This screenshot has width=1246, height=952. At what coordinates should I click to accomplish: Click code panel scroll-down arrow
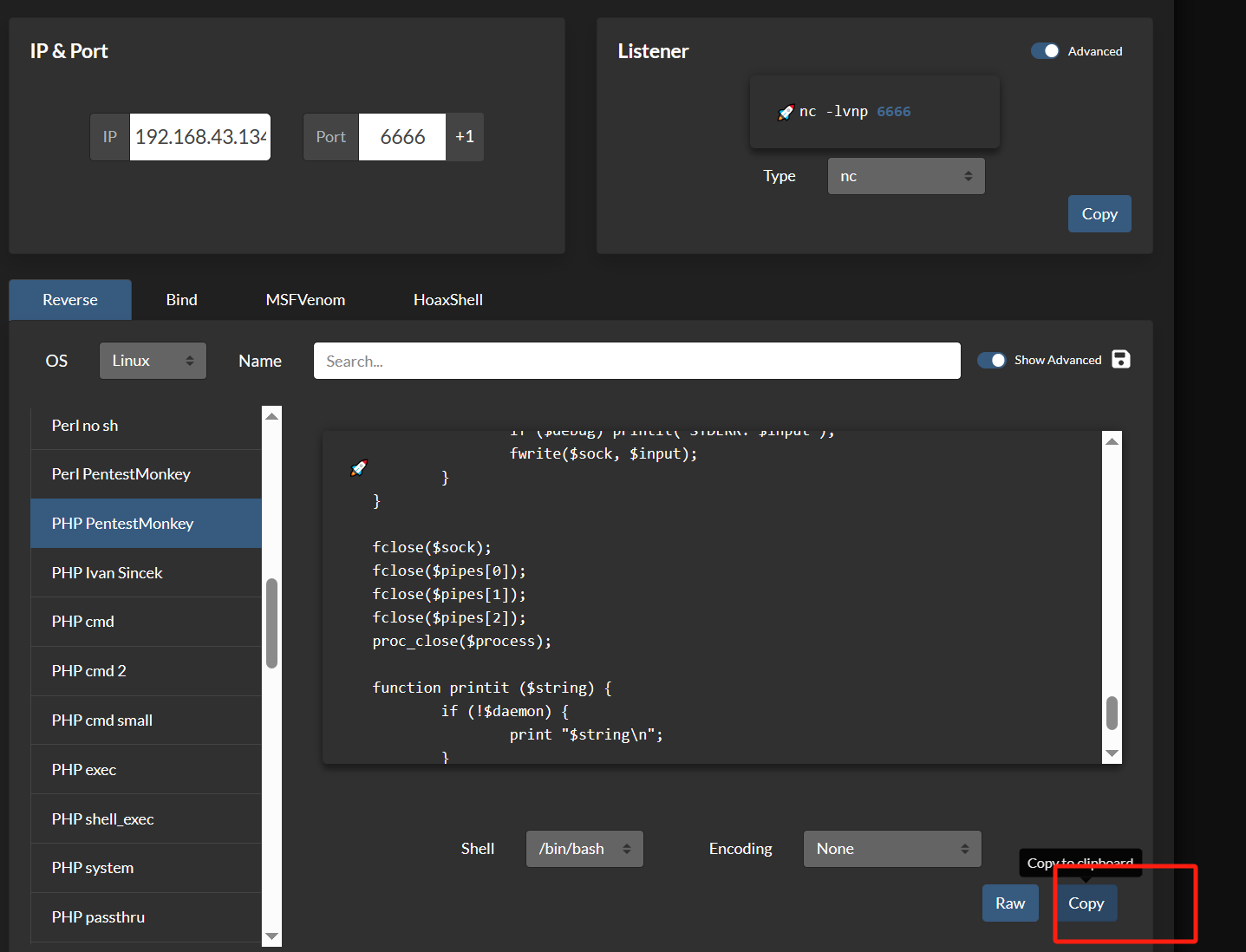pyautogui.click(x=1112, y=753)
